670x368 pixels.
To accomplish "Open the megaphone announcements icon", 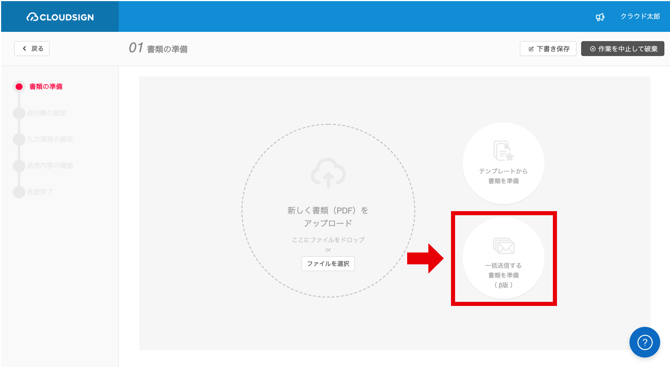I will click(x=600, y=17).
